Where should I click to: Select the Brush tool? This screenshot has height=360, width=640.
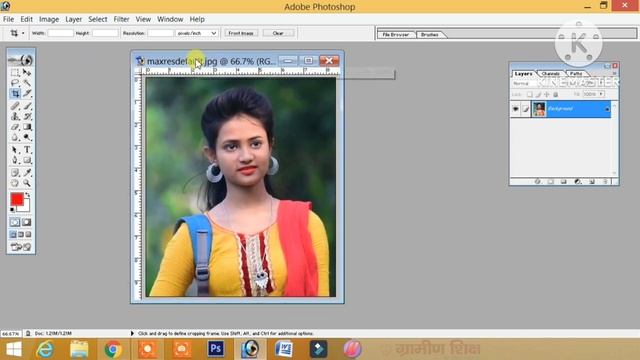27,106
